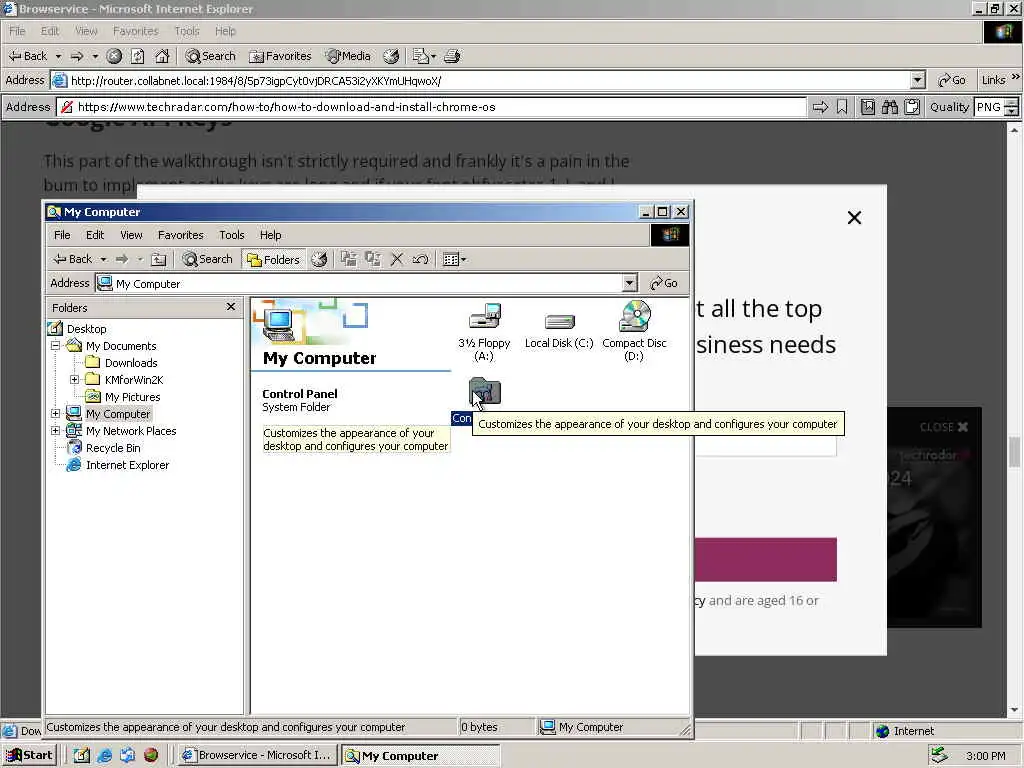Click the Copy To icon in My Computer toolbar
Viewport: 1024px width, 768px height.
point(373,259)
